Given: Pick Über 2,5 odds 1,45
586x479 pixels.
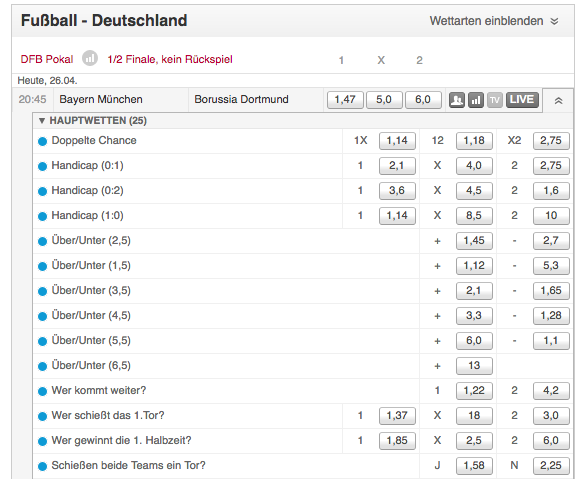Looking at the screenshot, I should [x=474, y=241].
